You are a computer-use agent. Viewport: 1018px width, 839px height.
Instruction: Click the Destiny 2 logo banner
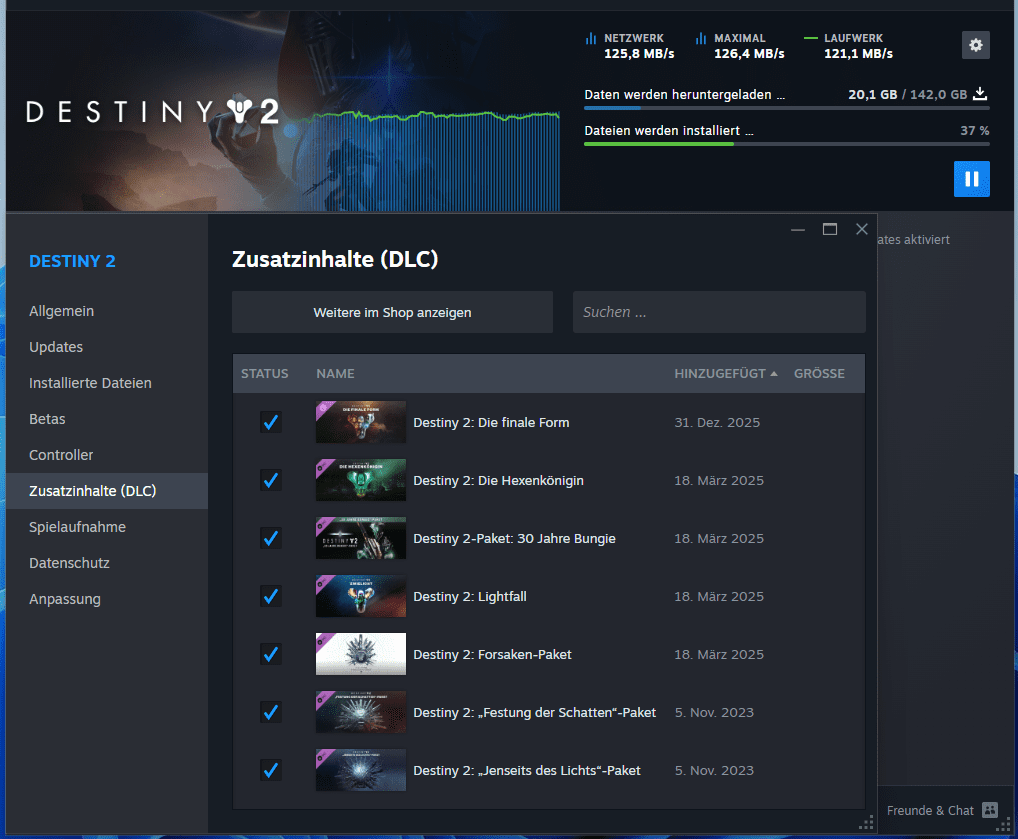point(153,112)
